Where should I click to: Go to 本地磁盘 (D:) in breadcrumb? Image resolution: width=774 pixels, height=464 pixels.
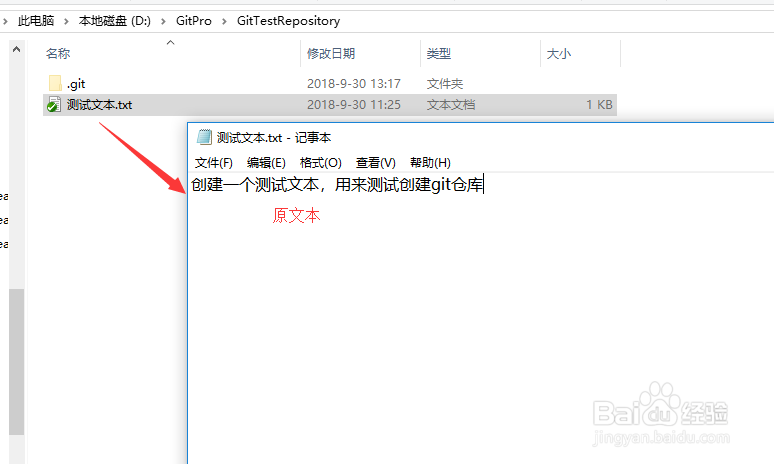tap(115, 21)
